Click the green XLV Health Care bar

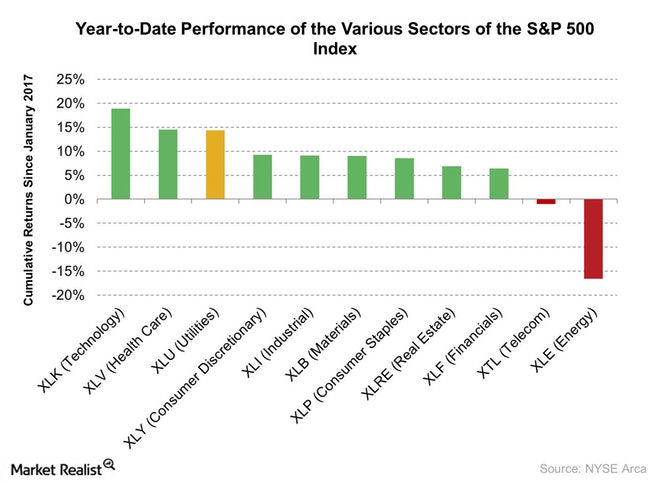pos(168,164)
